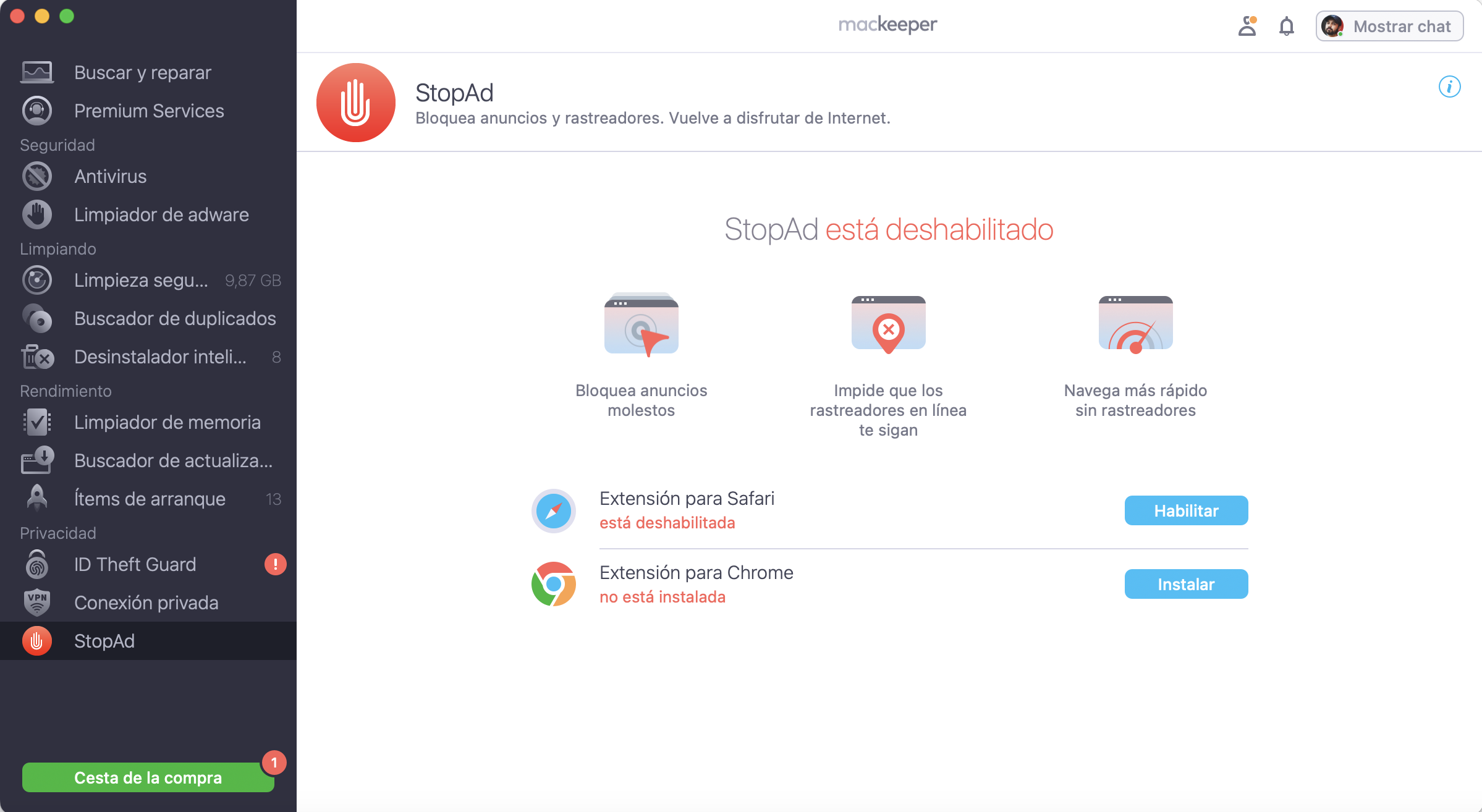Click the Safari extension icon
1482x812 pixels.
553,510
